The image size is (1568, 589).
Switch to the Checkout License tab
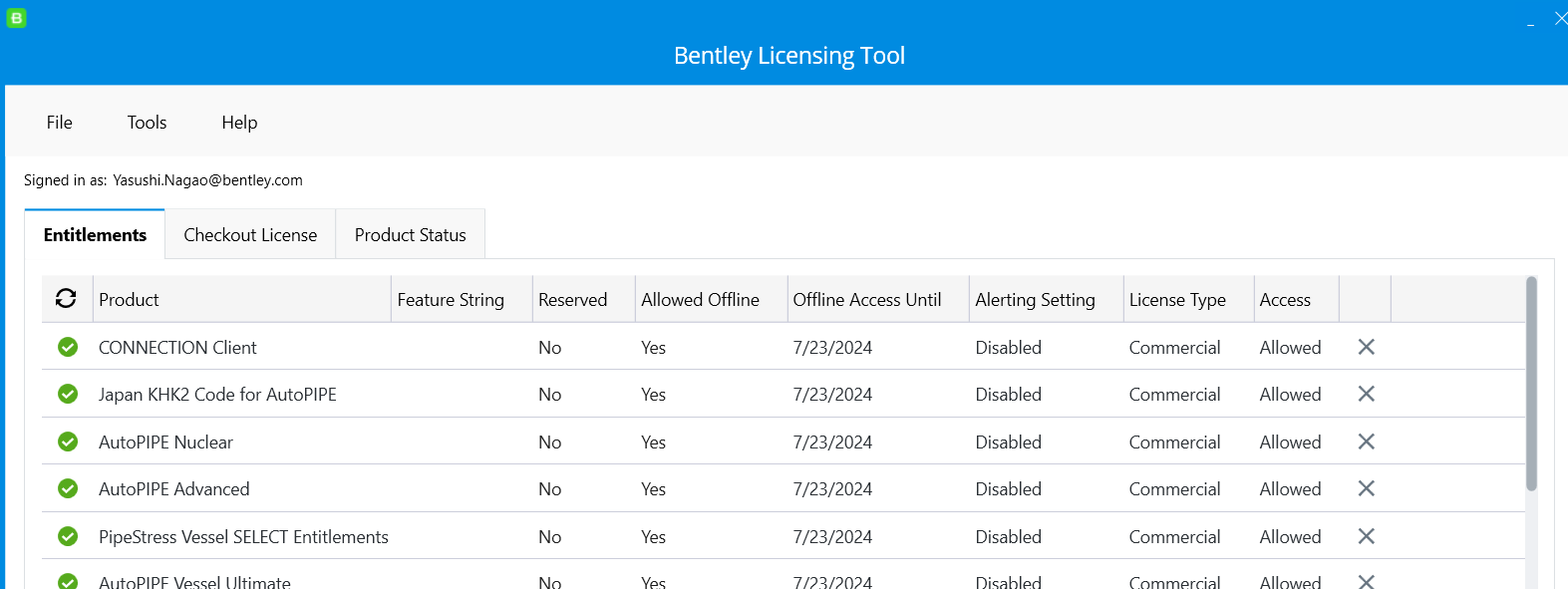250,235
